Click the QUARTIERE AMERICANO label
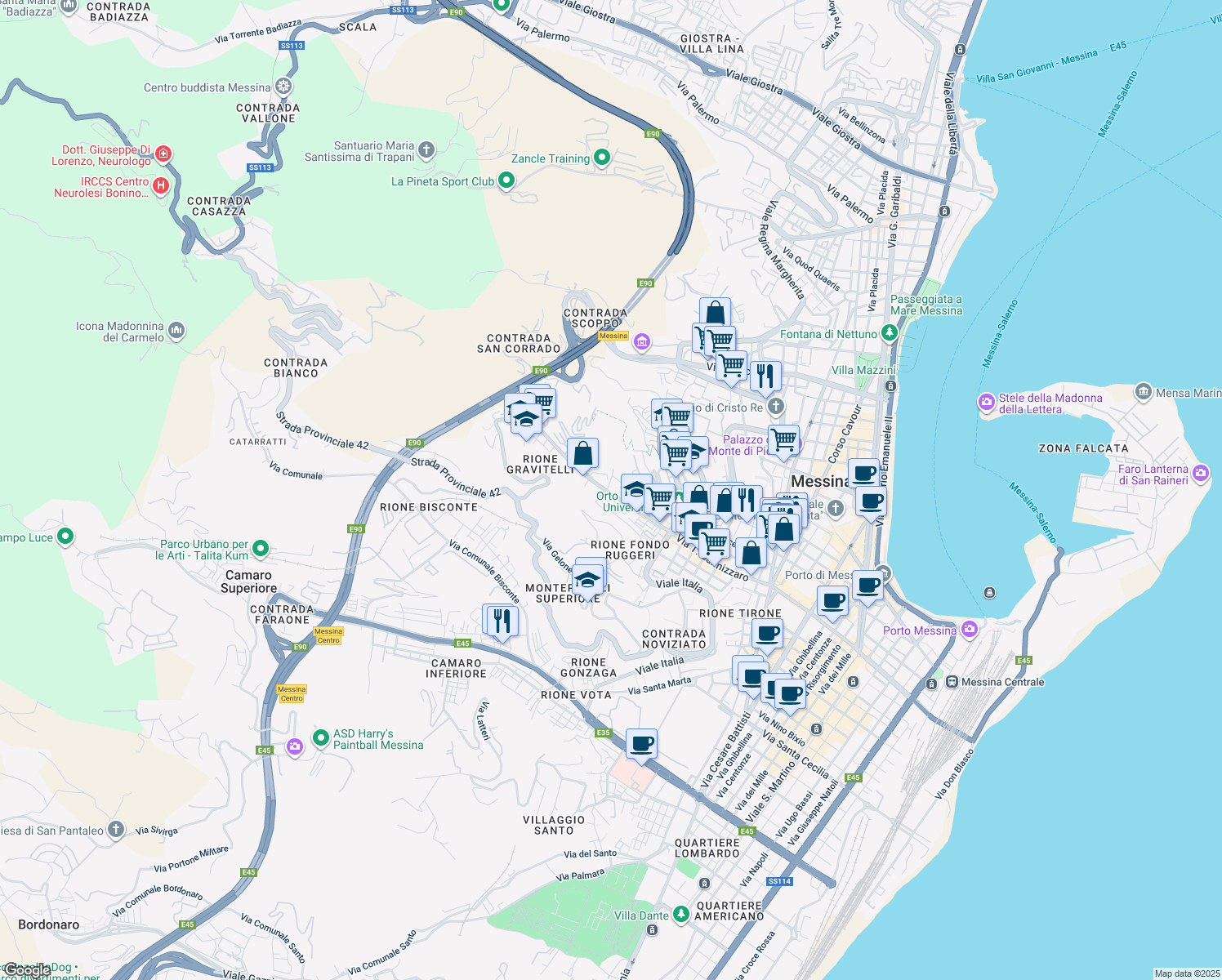This screenshot has width=1222, height=980. pyautogui.click(x=729, y=911)
